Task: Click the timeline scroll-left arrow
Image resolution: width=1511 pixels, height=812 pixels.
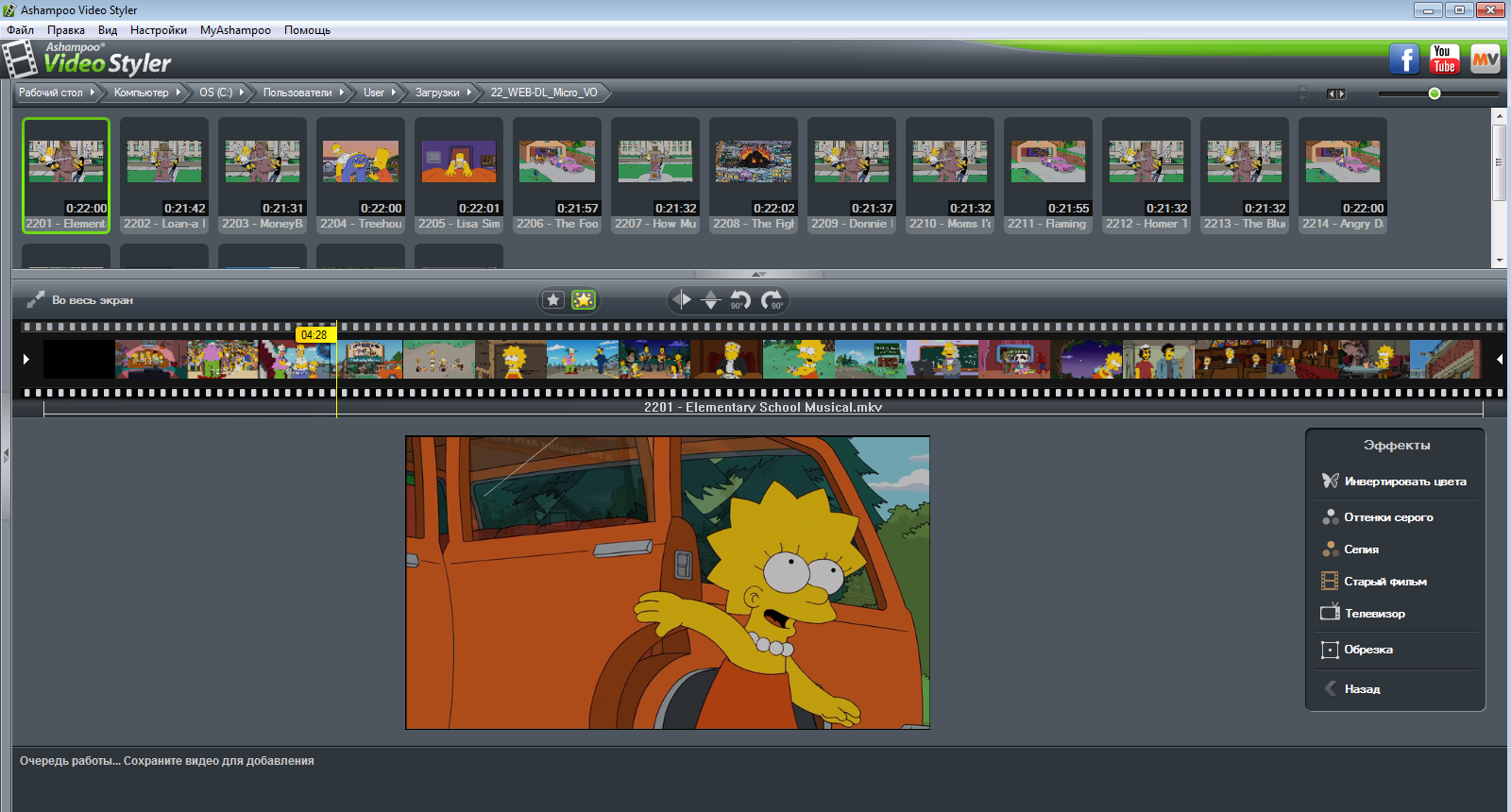Action: 26,359
